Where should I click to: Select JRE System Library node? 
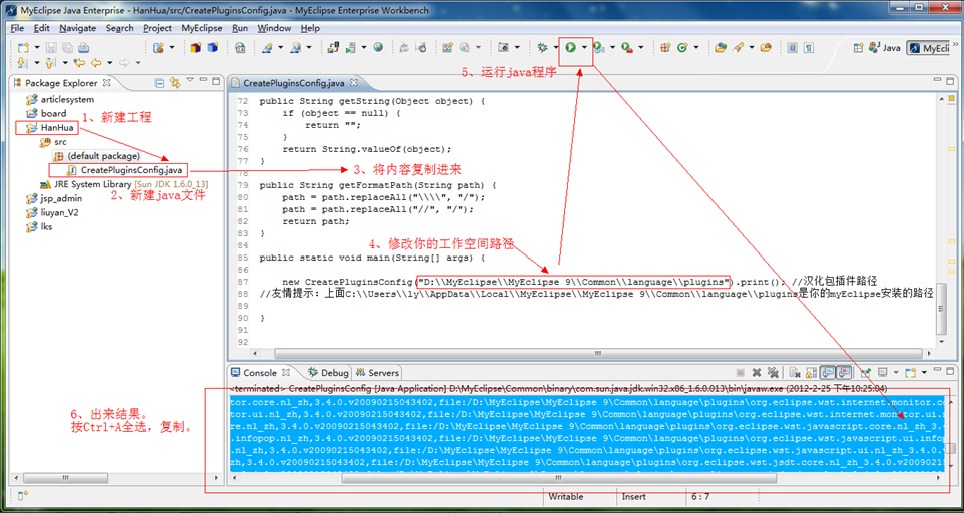pos(124,184)
